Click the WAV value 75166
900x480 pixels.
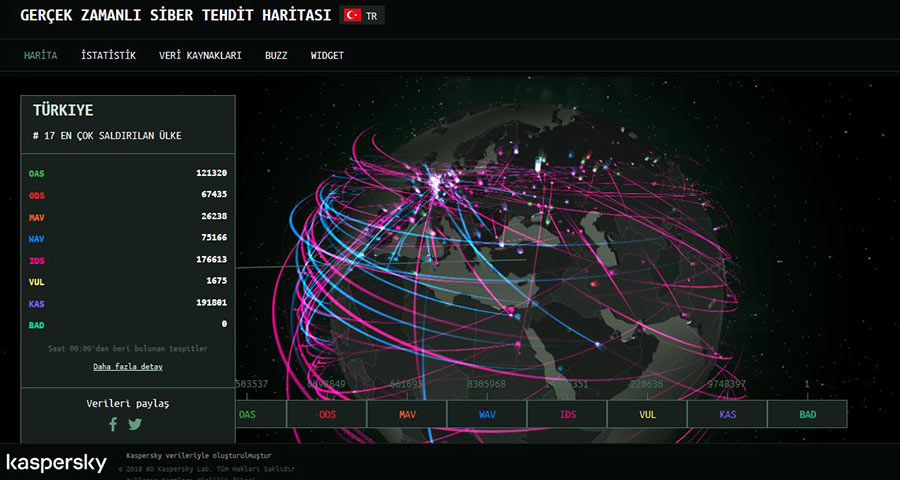214,238
